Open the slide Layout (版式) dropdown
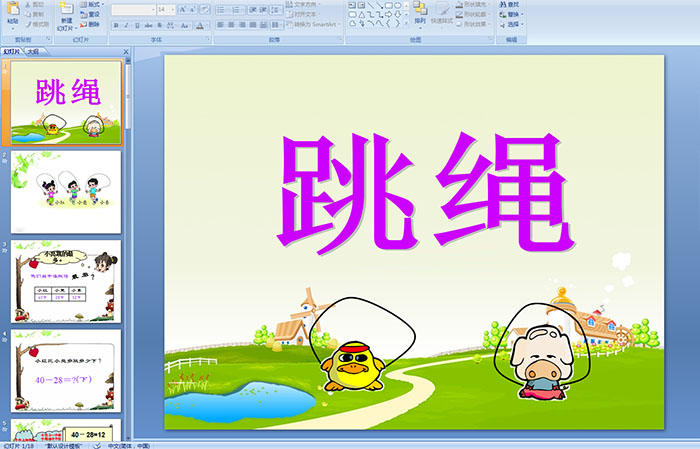 click(92, 4)
